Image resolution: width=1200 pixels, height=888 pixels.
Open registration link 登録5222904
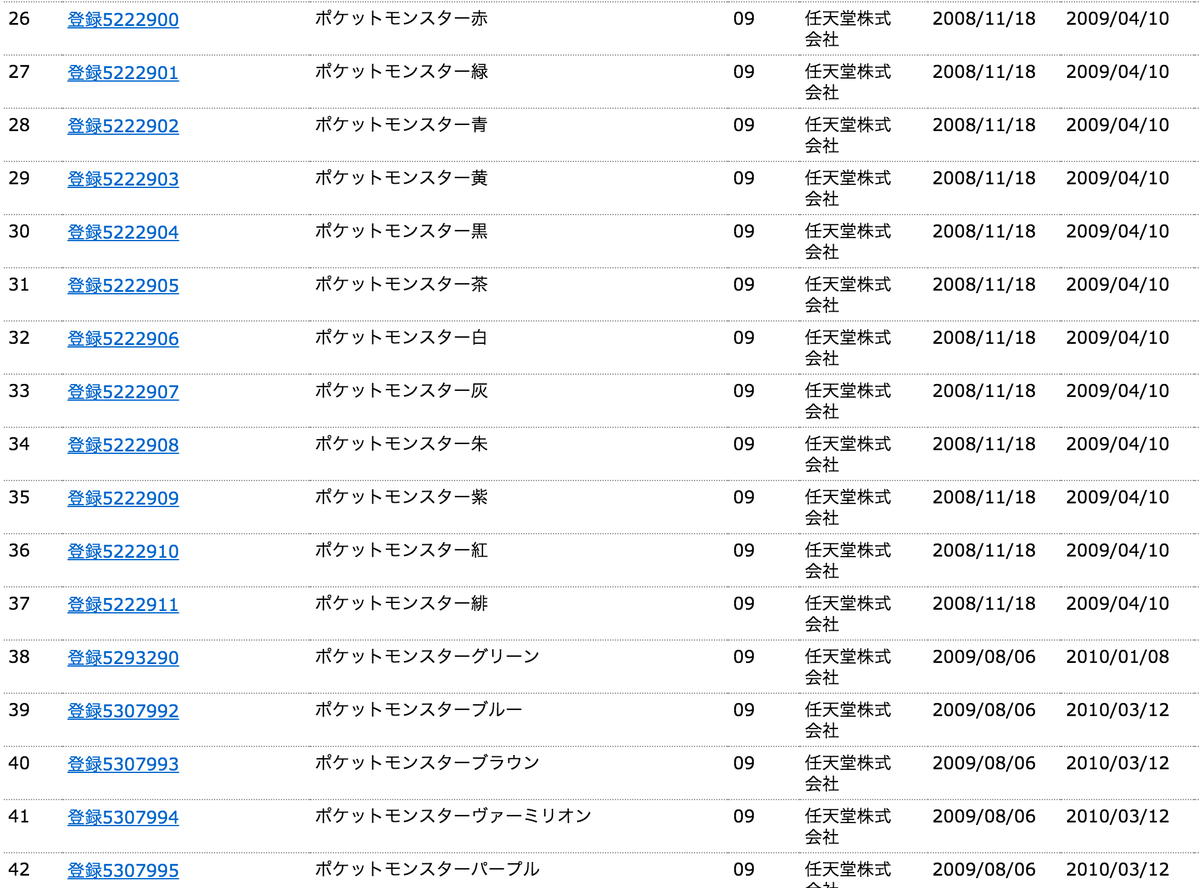[123, 233]
